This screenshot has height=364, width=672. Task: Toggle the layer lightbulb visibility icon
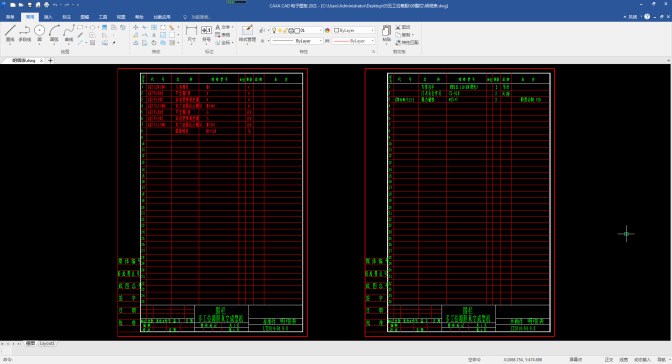(274, 30)
